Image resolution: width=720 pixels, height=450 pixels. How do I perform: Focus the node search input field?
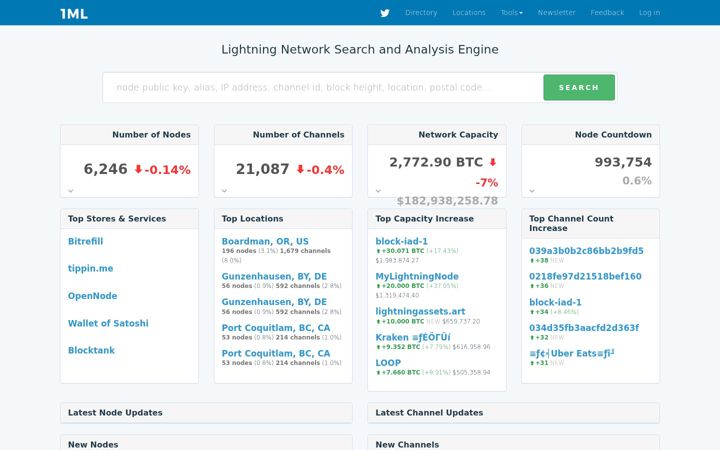click(323, 87)
